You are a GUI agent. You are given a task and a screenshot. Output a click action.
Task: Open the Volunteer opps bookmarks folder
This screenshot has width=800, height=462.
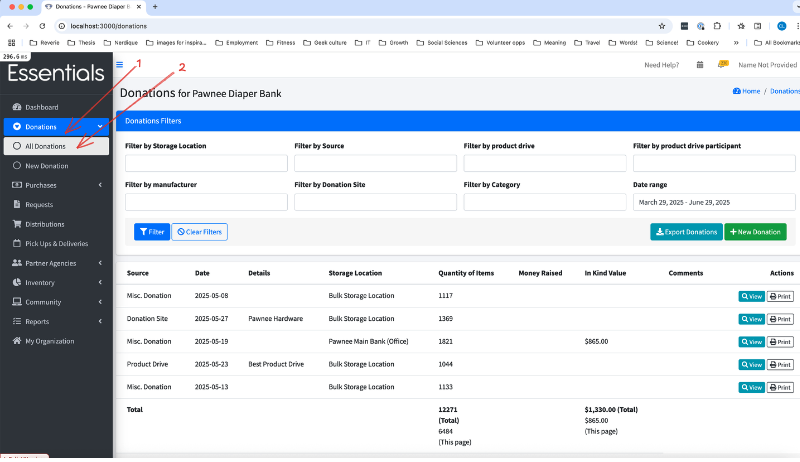501,43
